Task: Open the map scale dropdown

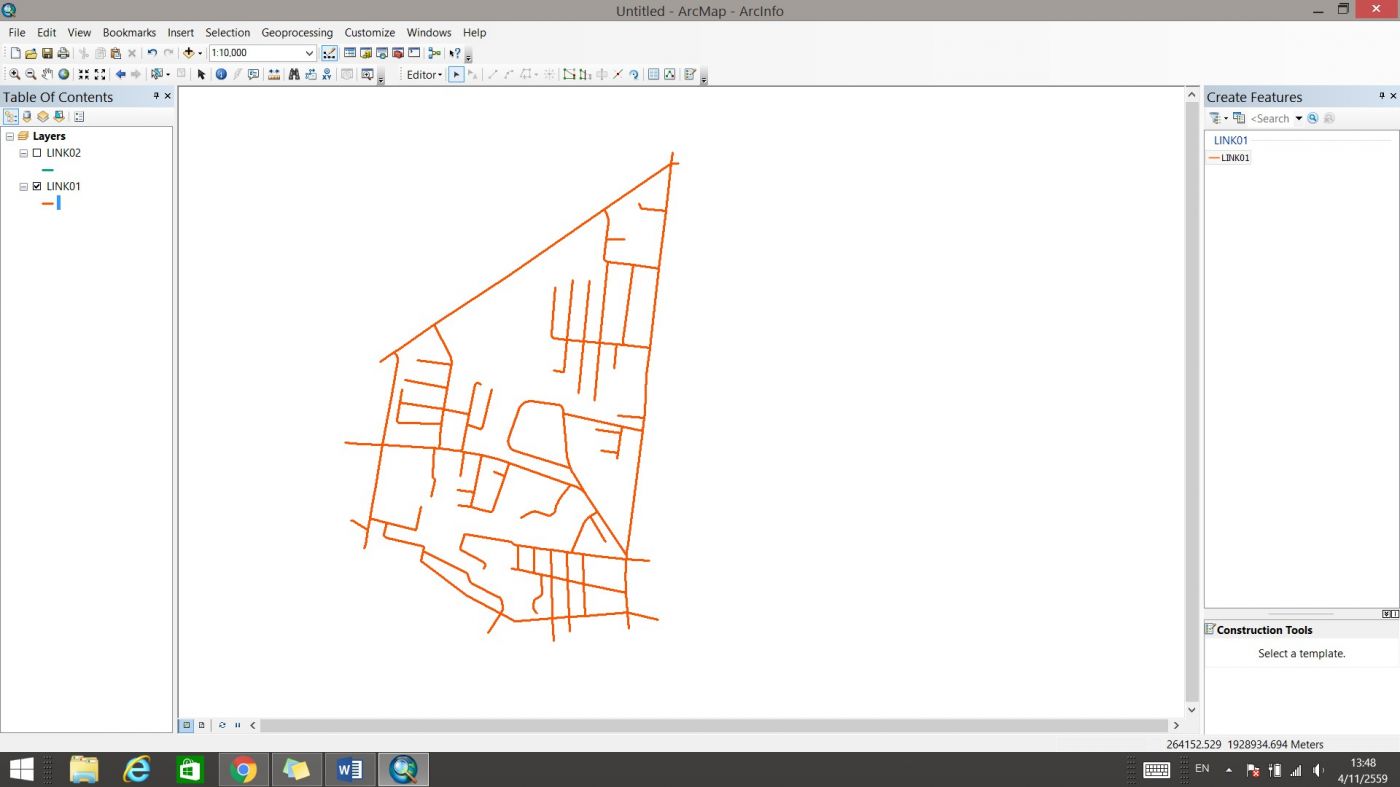Action: coord(309,53)
